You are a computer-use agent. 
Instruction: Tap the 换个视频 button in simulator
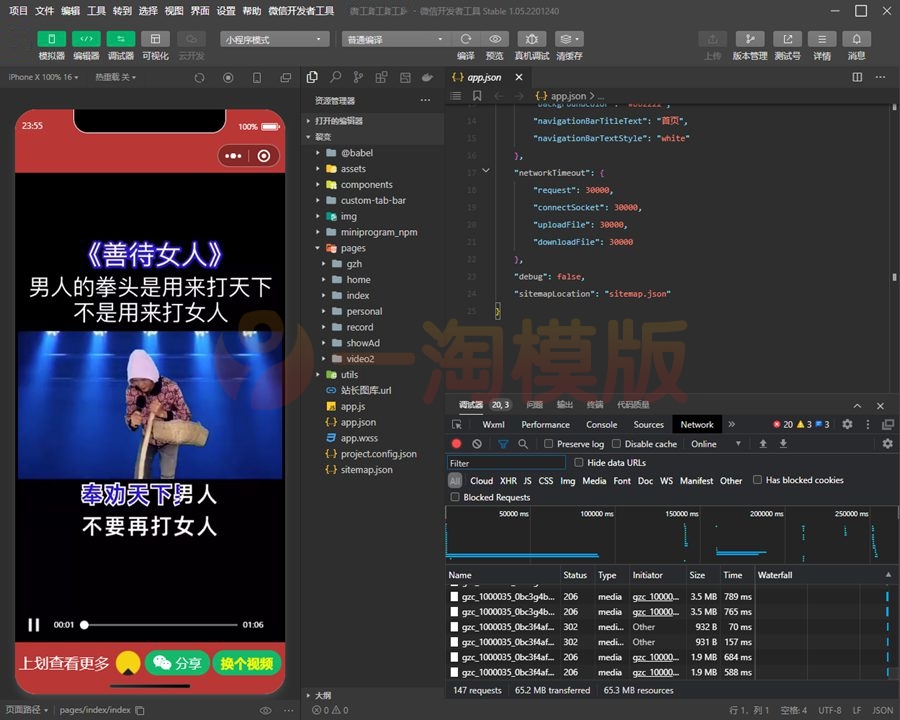click(247, 664)
